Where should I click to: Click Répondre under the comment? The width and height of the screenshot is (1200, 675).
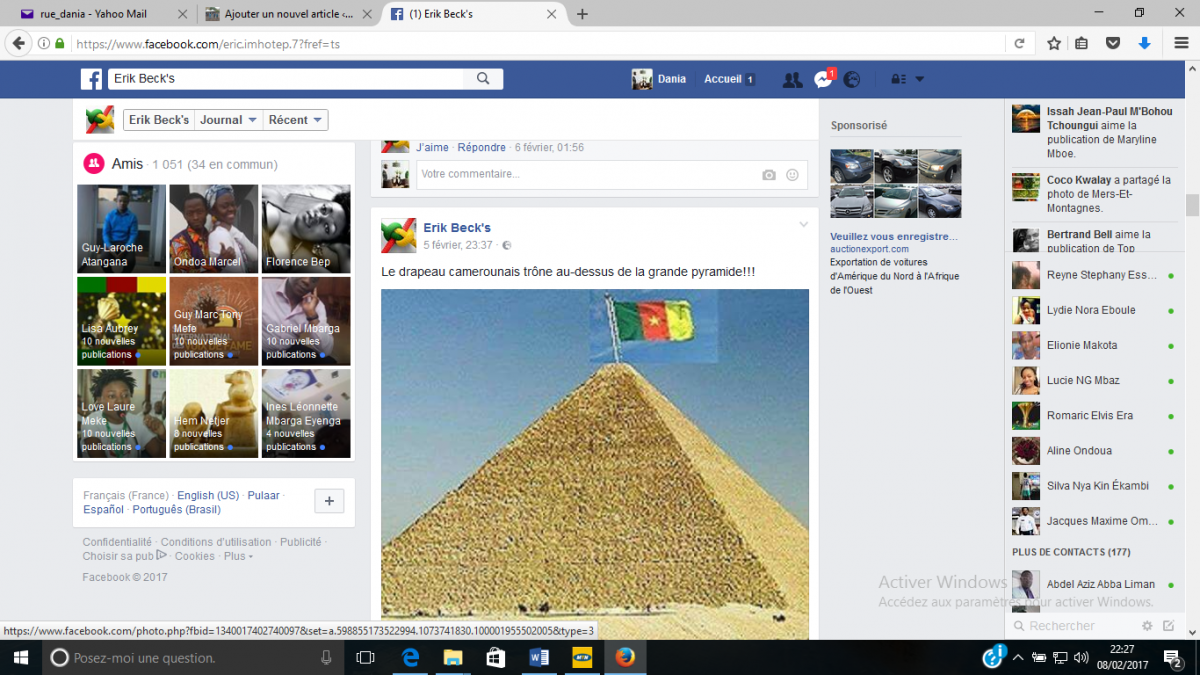482,148
